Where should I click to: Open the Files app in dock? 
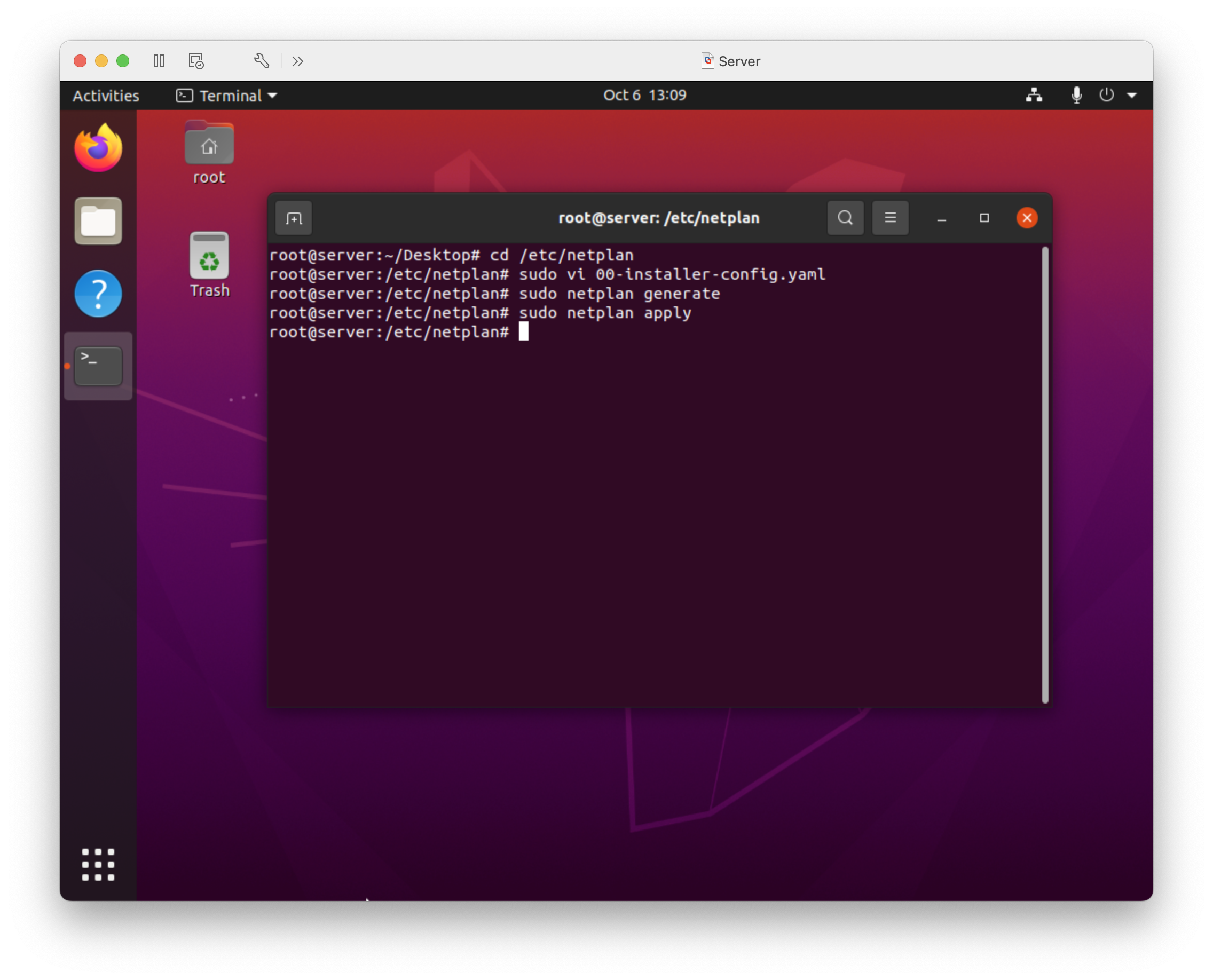point(98,221)
